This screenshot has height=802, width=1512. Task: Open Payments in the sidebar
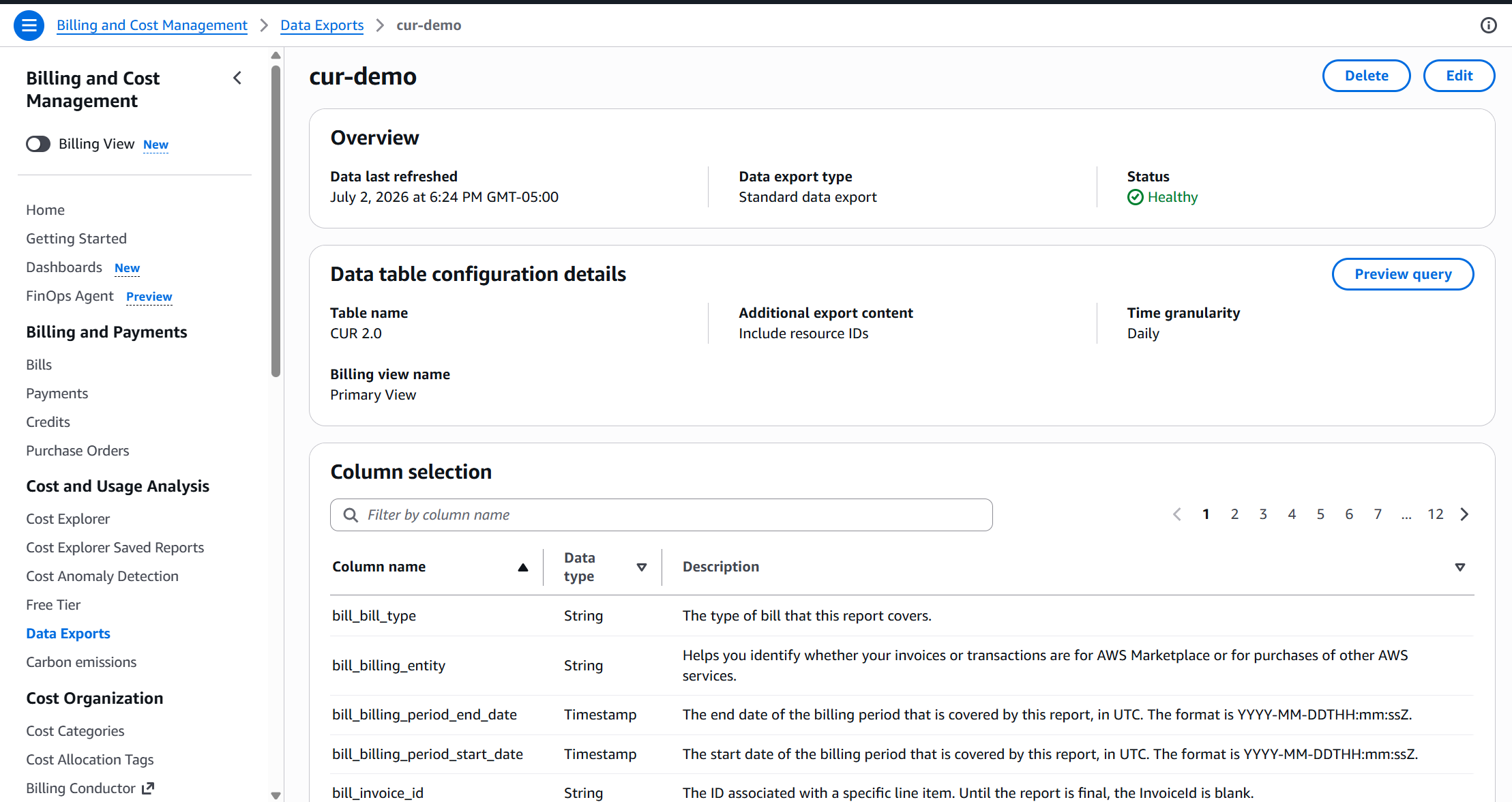tap(57, 393)
